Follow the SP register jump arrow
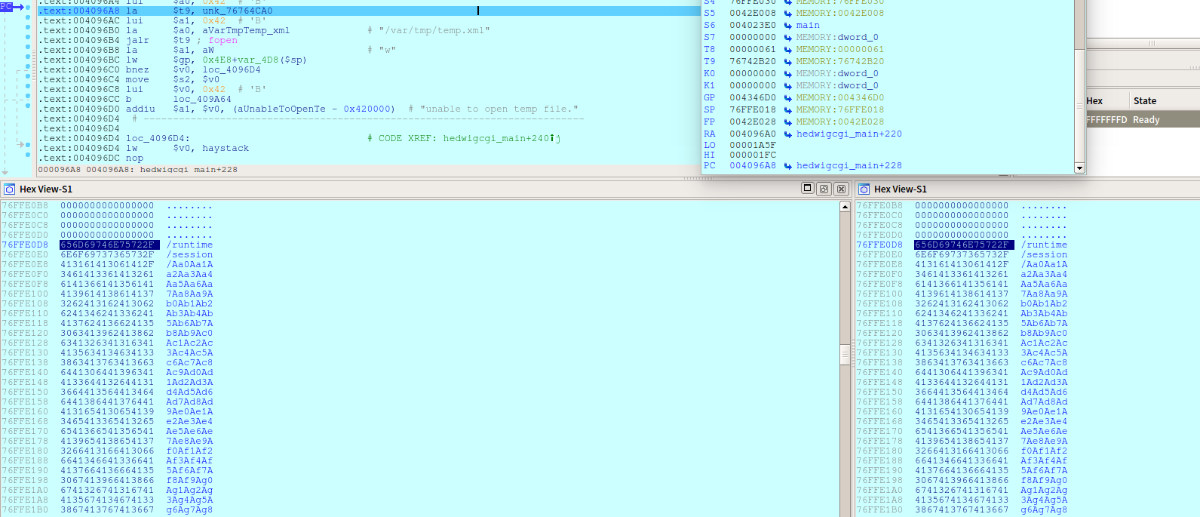 pyautogui.click(x=789, y=111)
